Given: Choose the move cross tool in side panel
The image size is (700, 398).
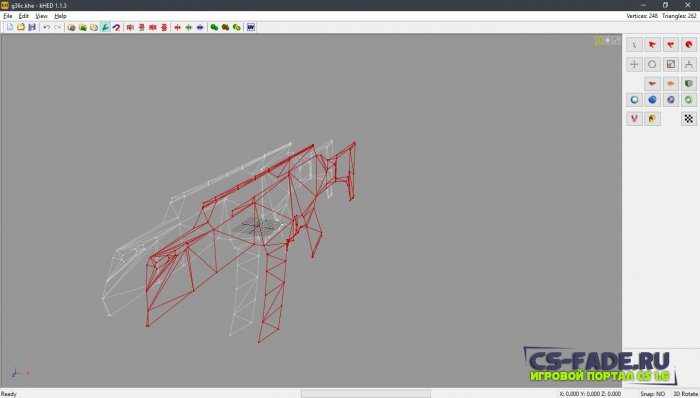Looking at the screenshot, I should click(x=634, y=64).
